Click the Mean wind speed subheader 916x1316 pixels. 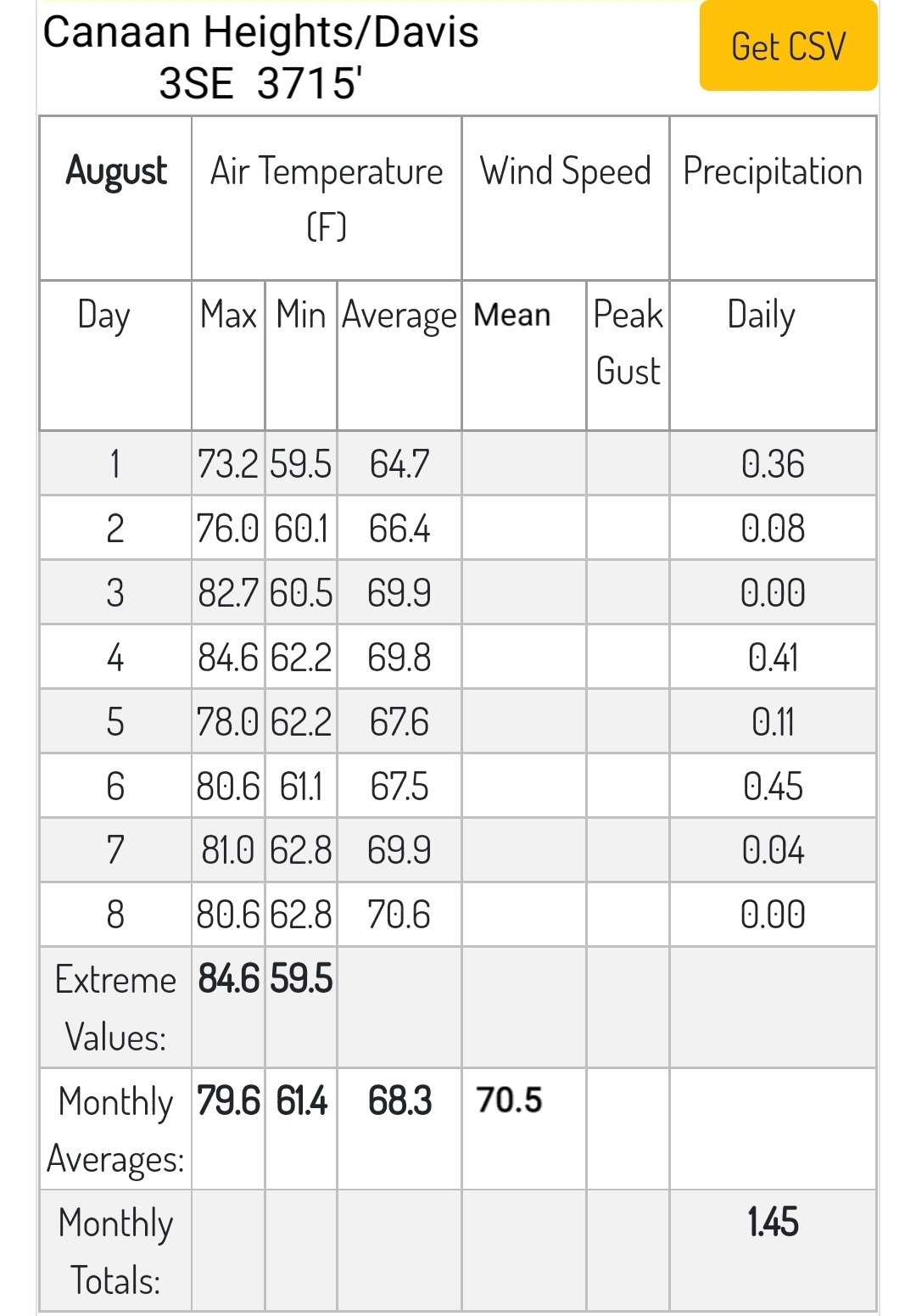click(512, 315)
